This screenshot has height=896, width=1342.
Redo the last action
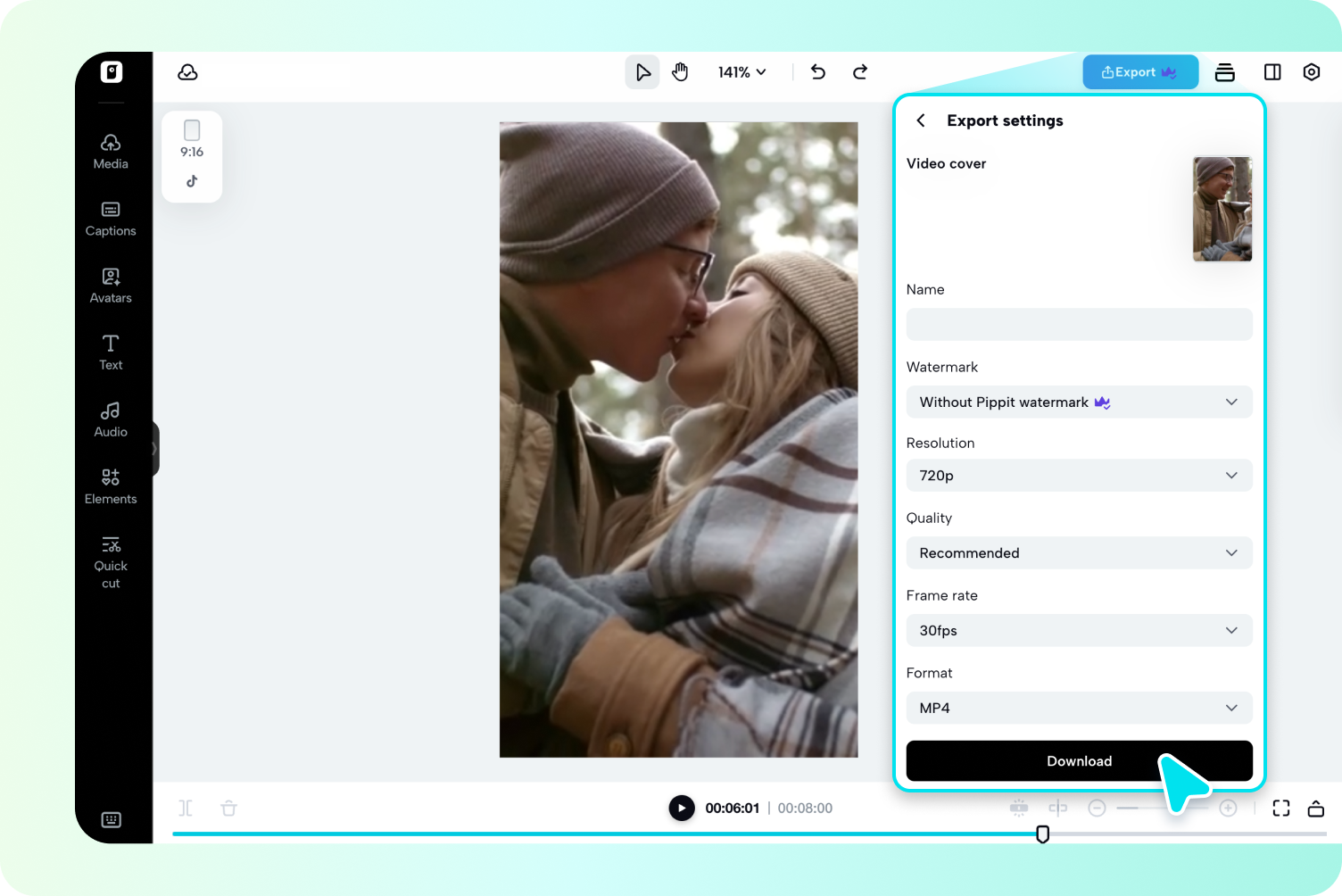[x=860, y=72]
